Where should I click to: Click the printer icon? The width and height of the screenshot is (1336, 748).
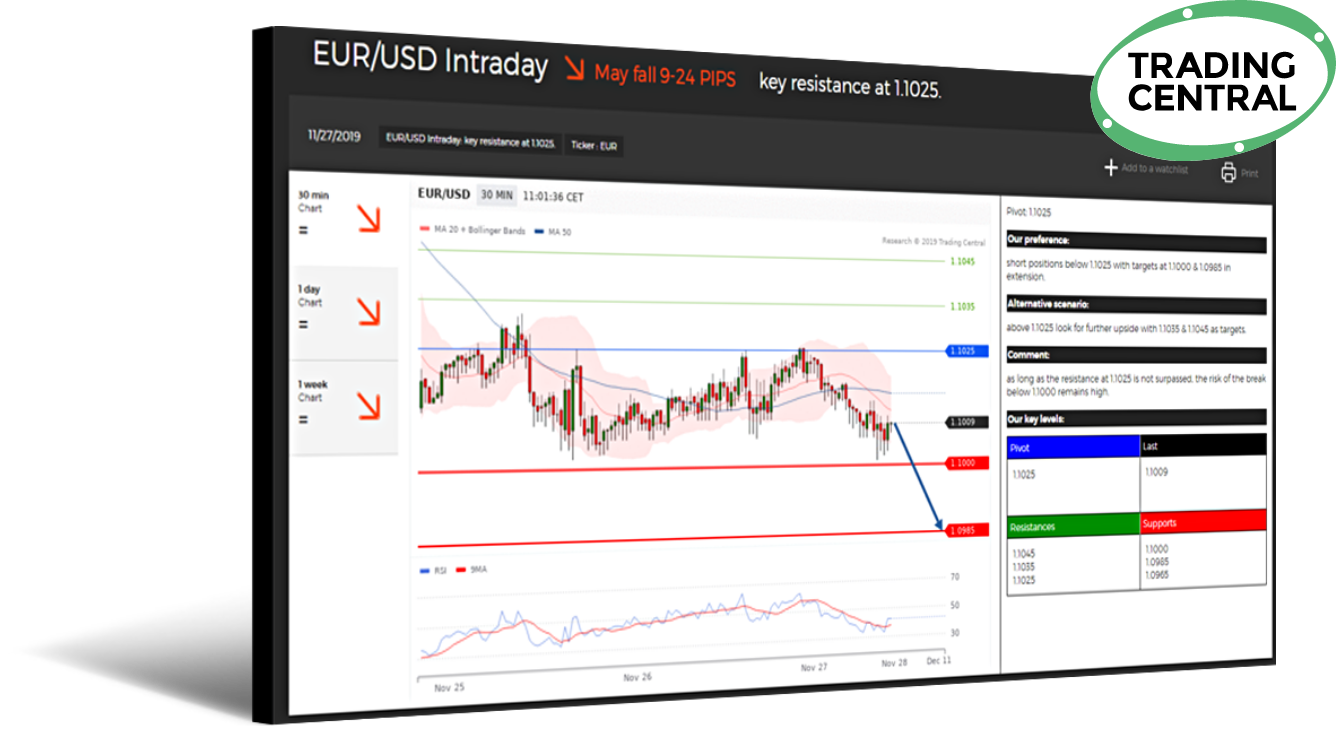[x=1228, y=173]
